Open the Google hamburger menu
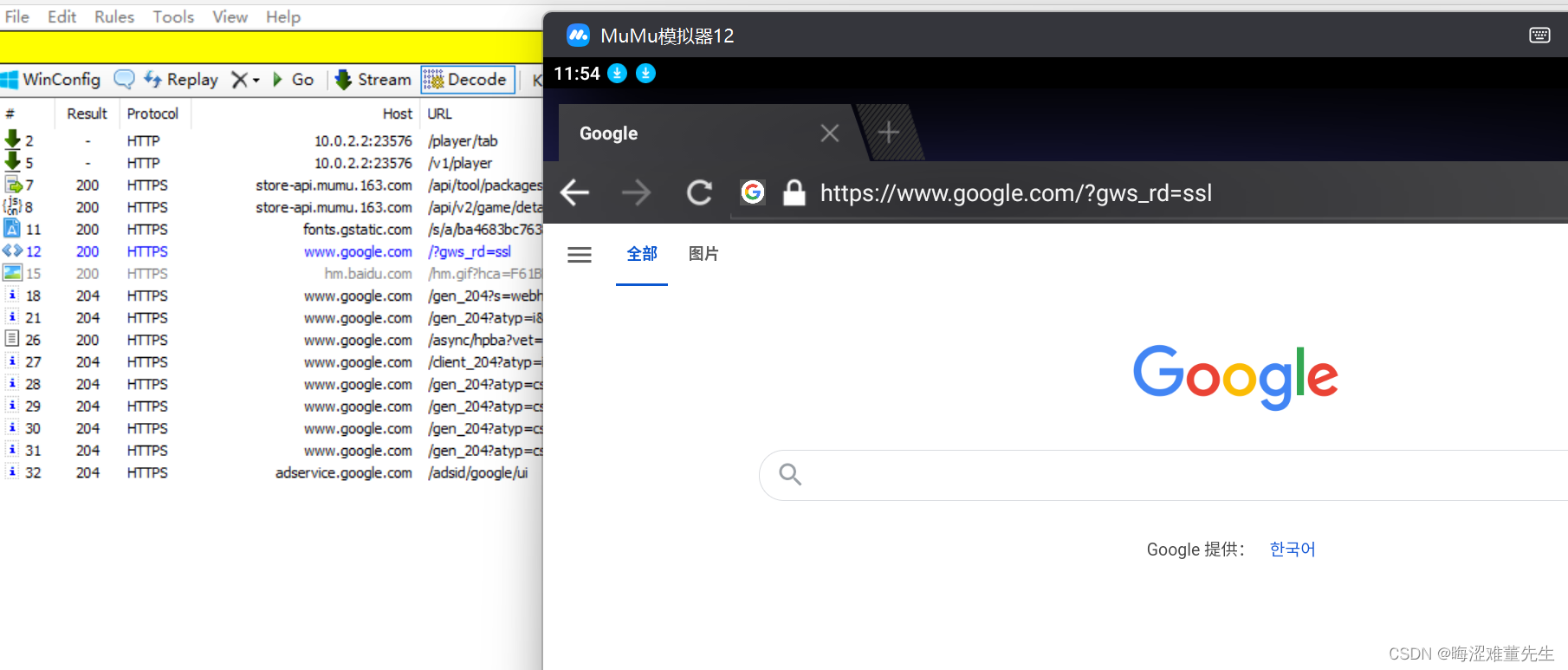 pos(580,254)
